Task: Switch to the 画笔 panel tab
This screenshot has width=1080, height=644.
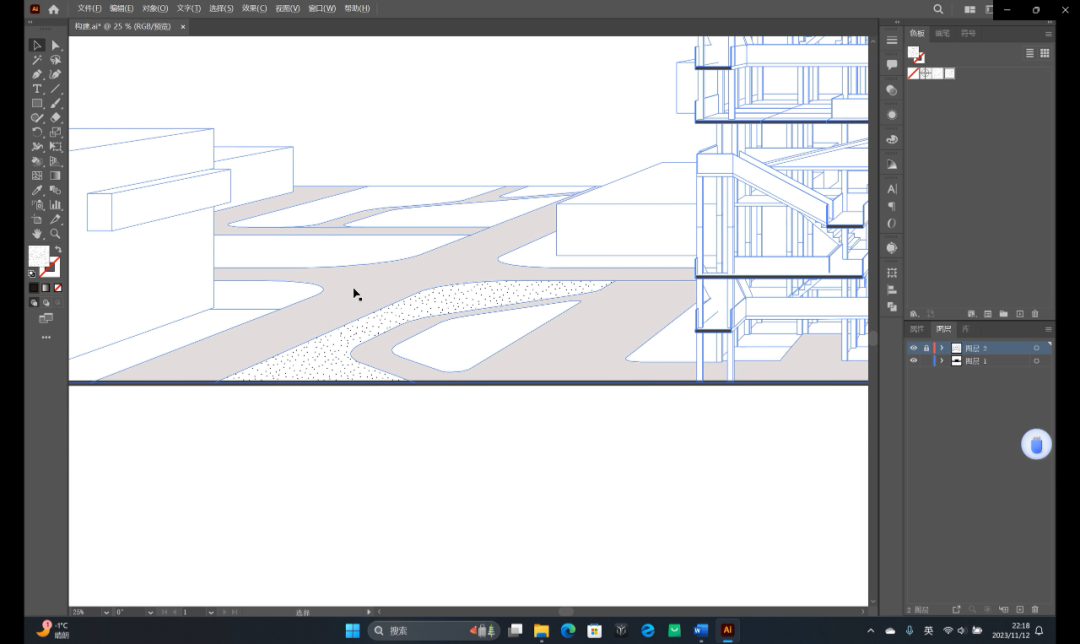Action: pyautogui.click(x=942, y=33)
